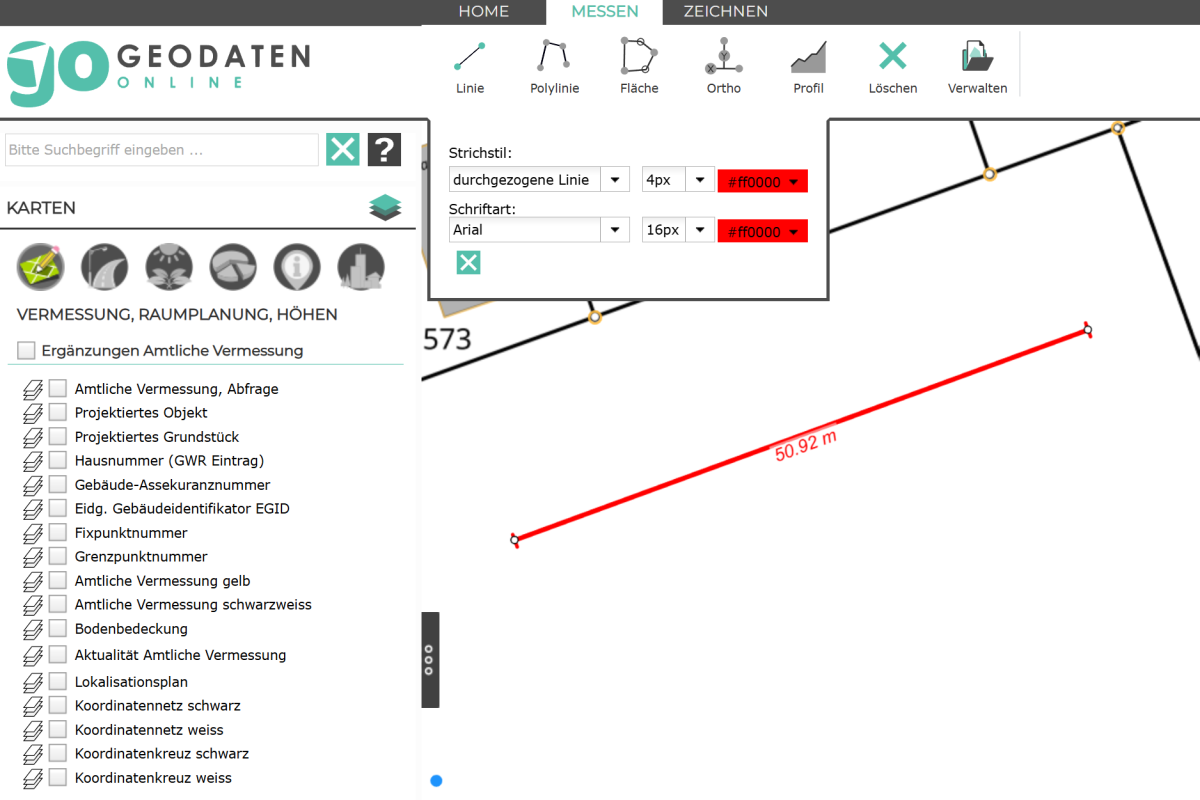
Task: Check the Bodenbedeckung layer checkbox
Action: point(58,629)
